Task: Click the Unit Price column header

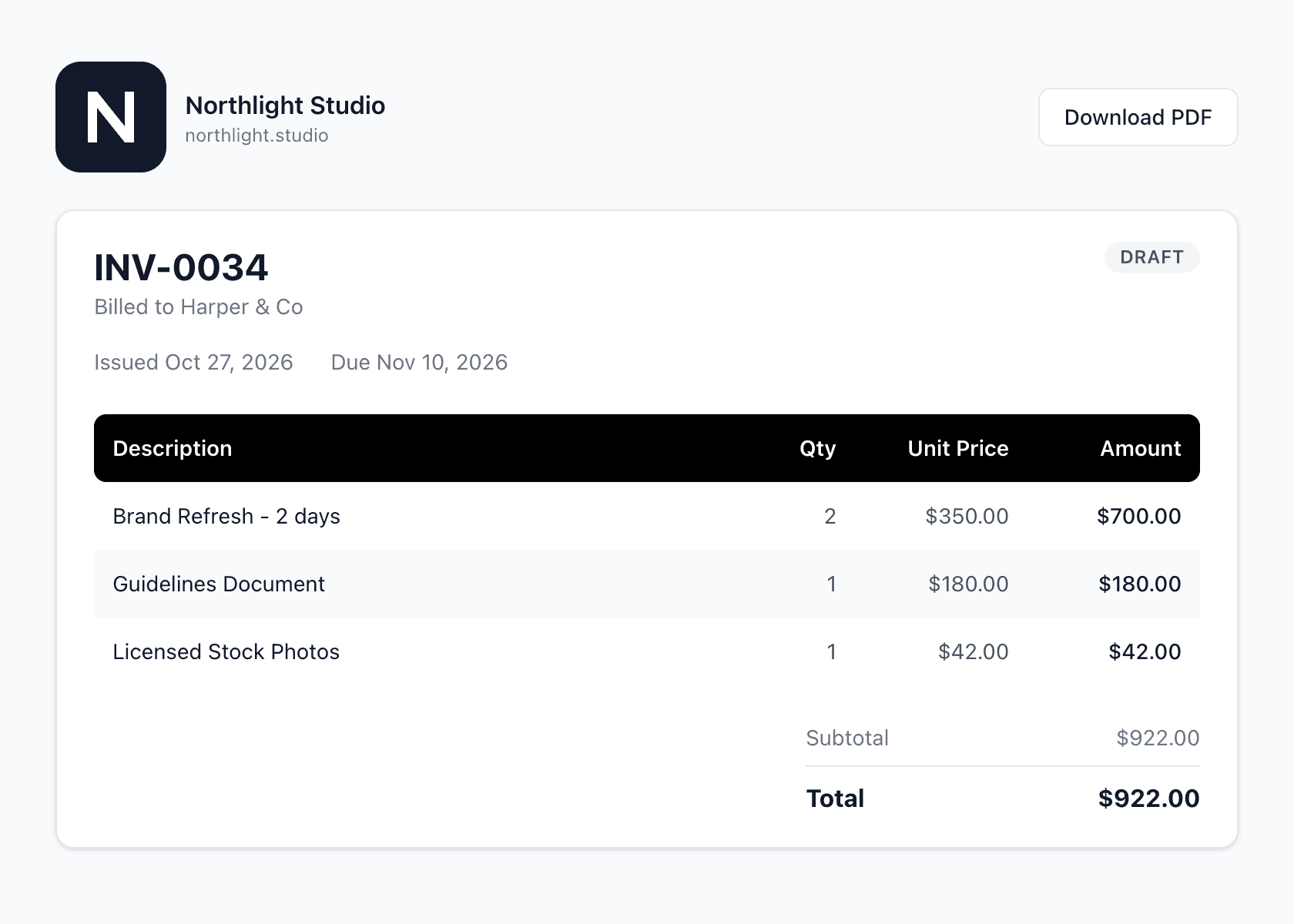Action: [x=958, y=449]
